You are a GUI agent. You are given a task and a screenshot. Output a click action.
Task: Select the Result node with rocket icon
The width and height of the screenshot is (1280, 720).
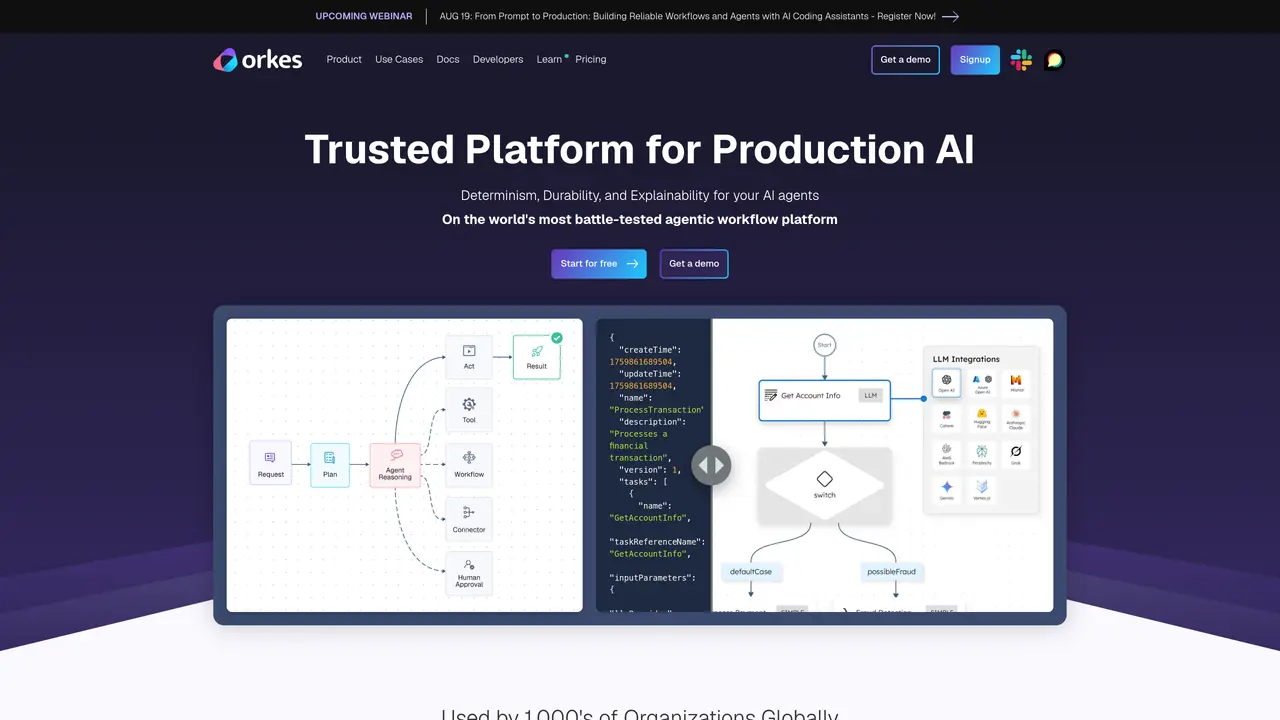pos(537,357)
